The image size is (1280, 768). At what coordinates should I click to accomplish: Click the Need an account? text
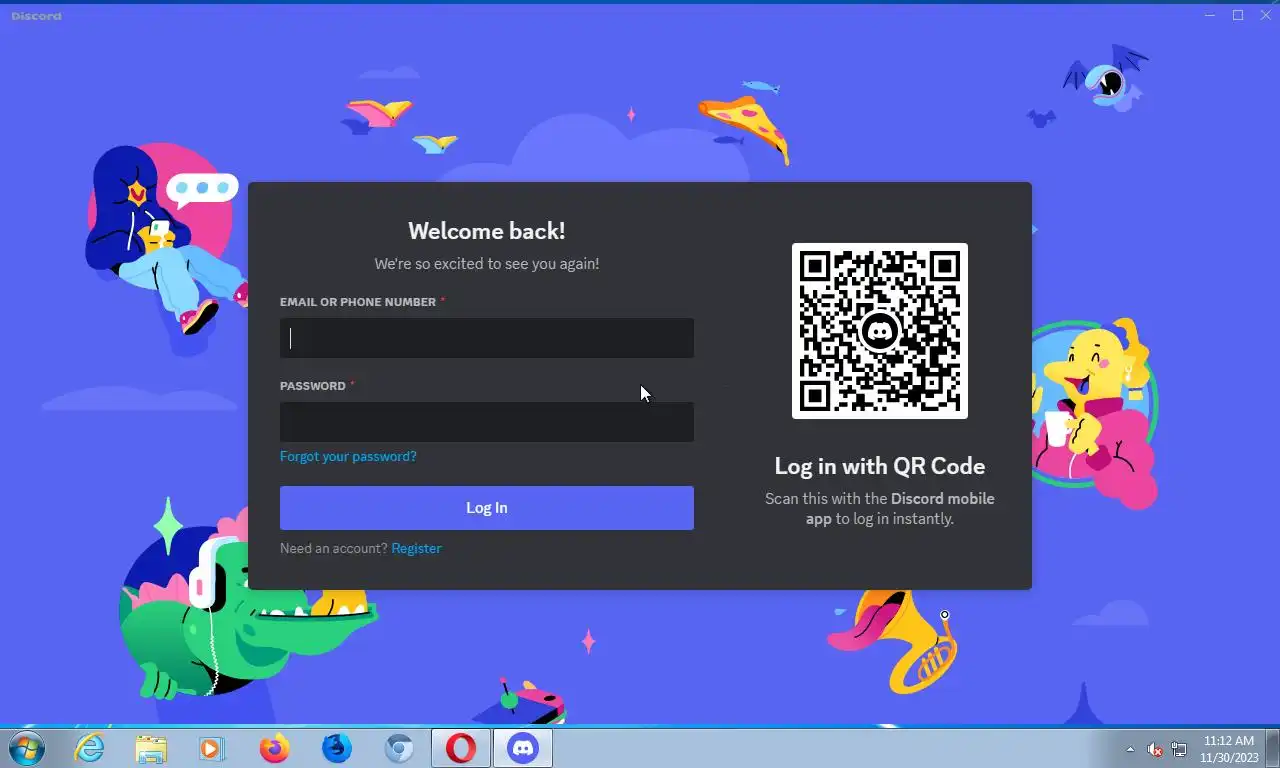click(334, 548)
